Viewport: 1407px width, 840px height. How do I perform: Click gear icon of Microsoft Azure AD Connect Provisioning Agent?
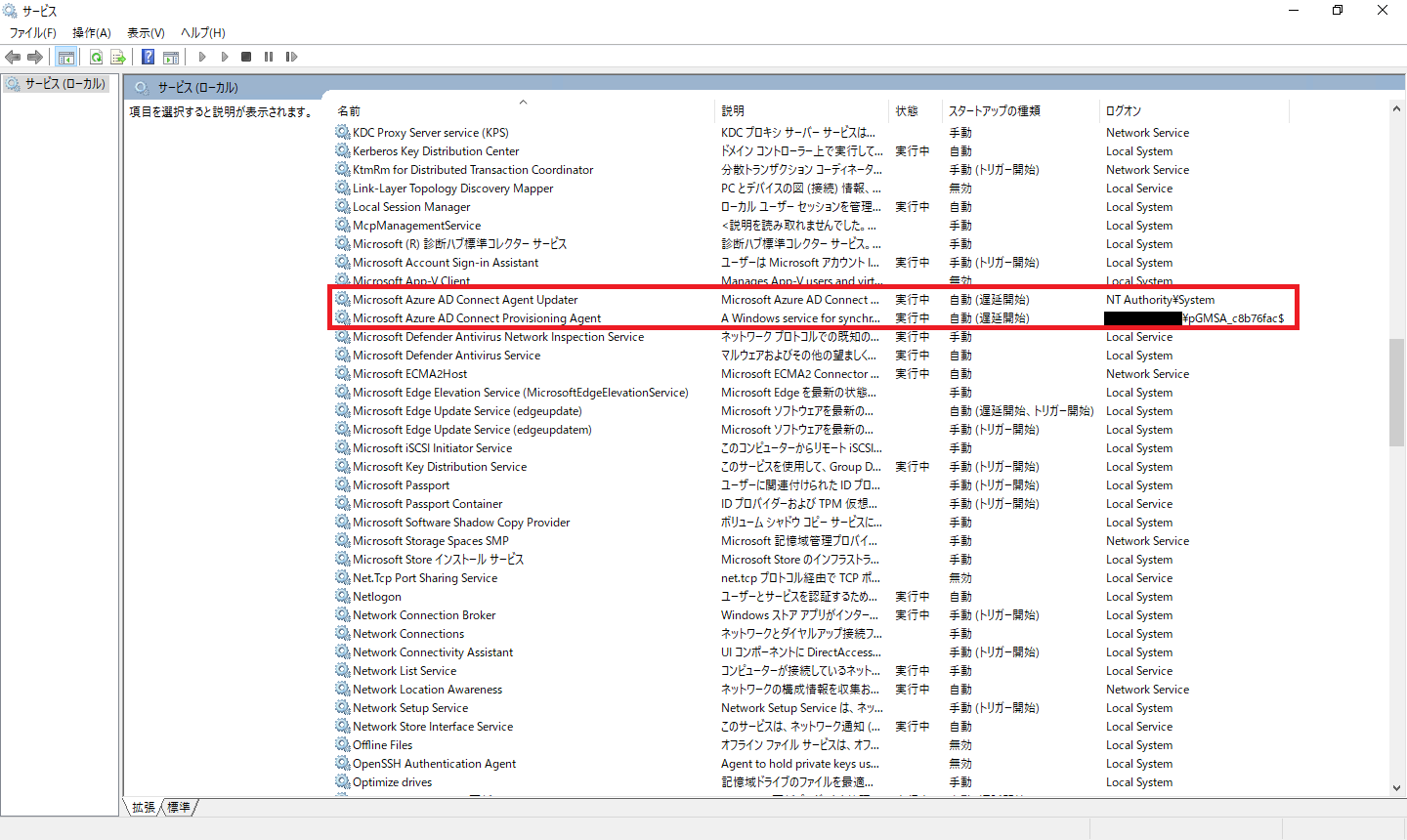pyautogui.click(x=342, y=317)
